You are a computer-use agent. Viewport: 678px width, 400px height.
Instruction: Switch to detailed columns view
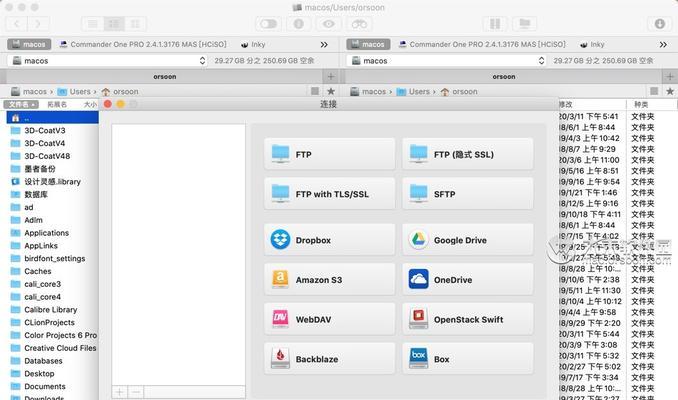click(x=114, y=24)
